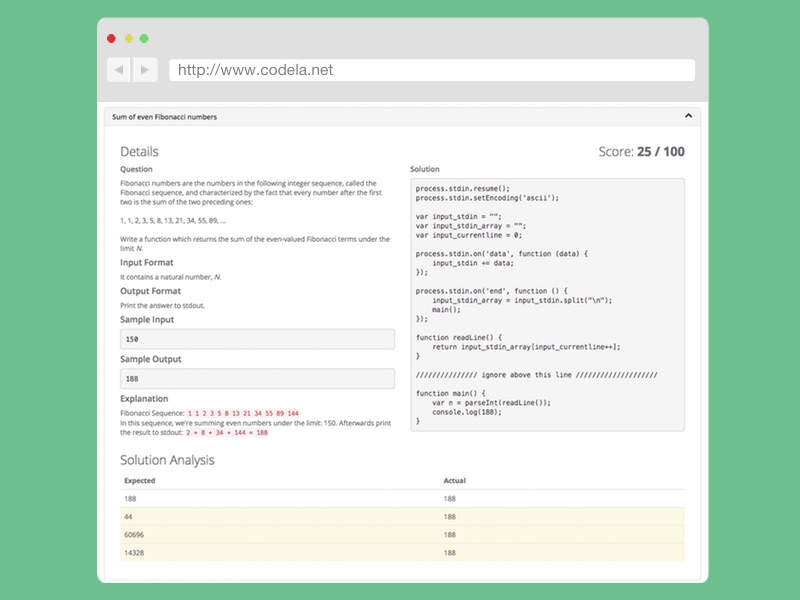This screenshot has height=600, width=800.
Task: Click the green maximize window dot
Action: click(x=144, y=38)
